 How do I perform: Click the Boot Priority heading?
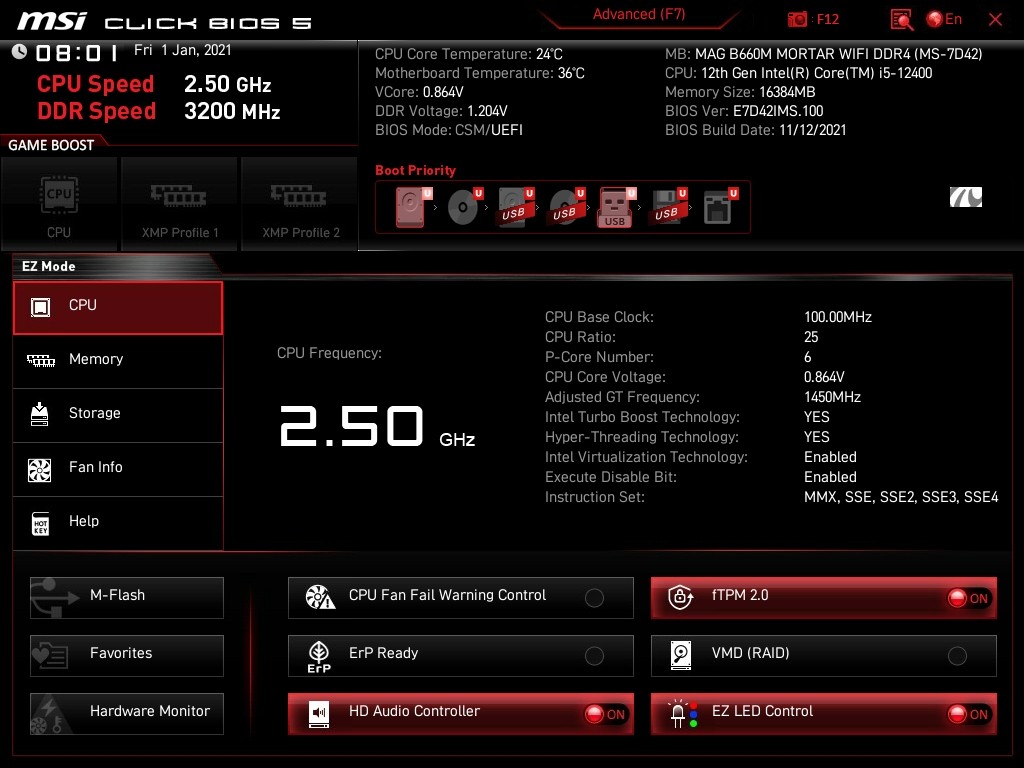click(x=415, y=170)
